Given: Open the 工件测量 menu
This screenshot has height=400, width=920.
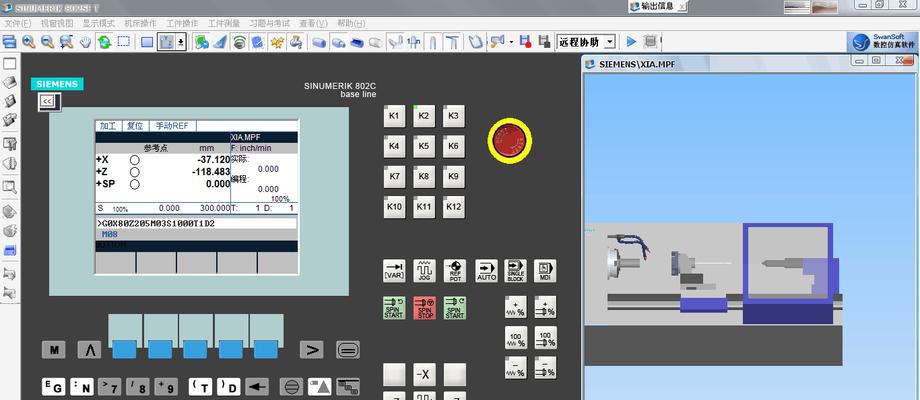Looking at the screenshot, I should (224, 23).
